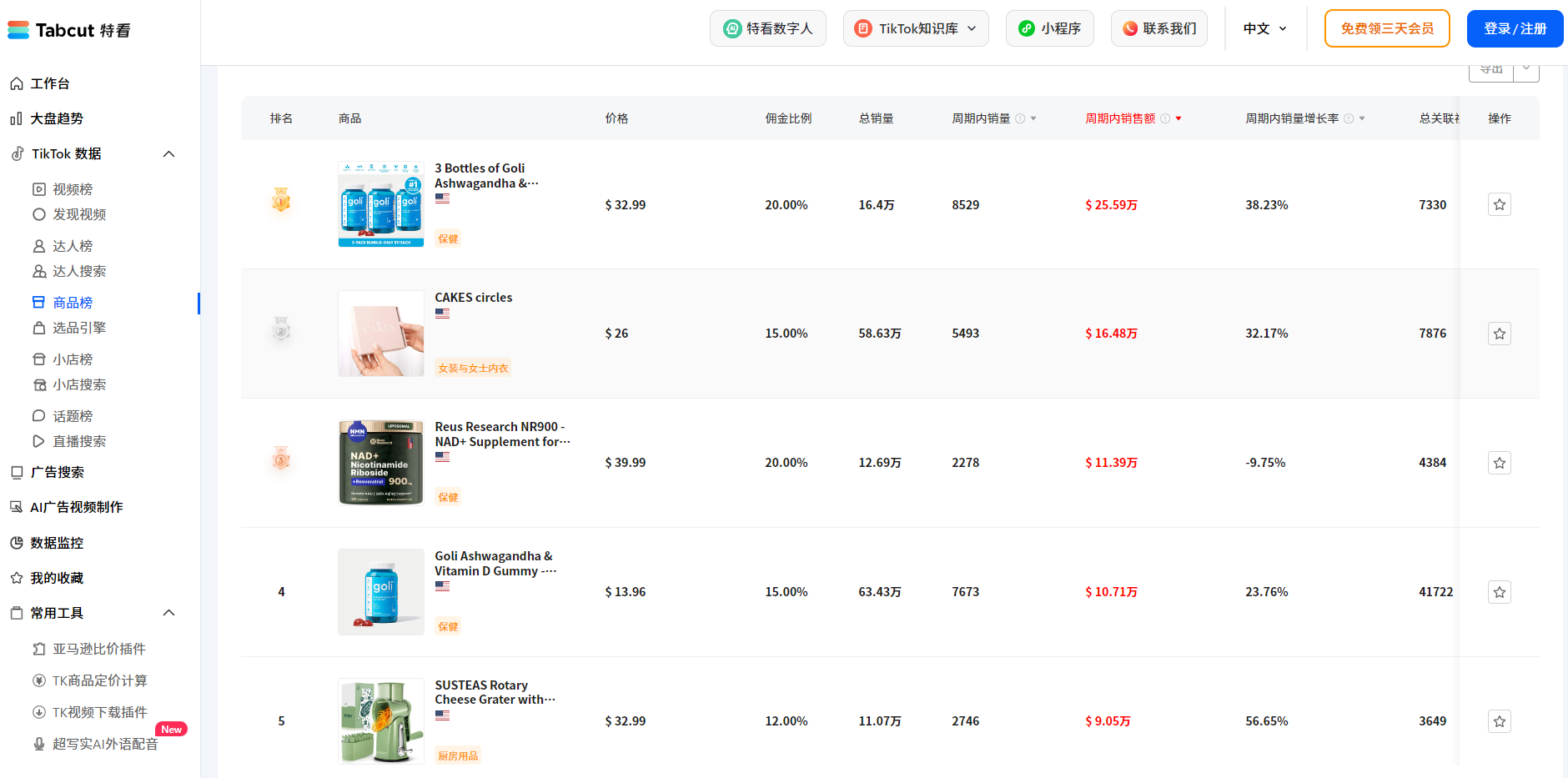Select 选品引擎 in the sidebar menu
Image resolution: width=1568 pixels, height=778 pixels.
click(x=79, y=328)
